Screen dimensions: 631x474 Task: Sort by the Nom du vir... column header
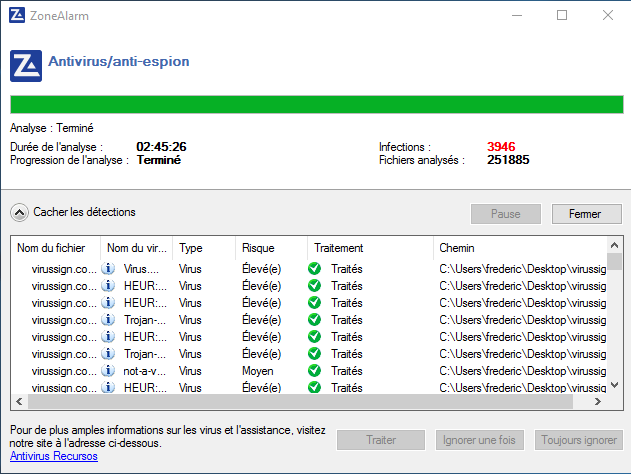(x=136, y=248)
